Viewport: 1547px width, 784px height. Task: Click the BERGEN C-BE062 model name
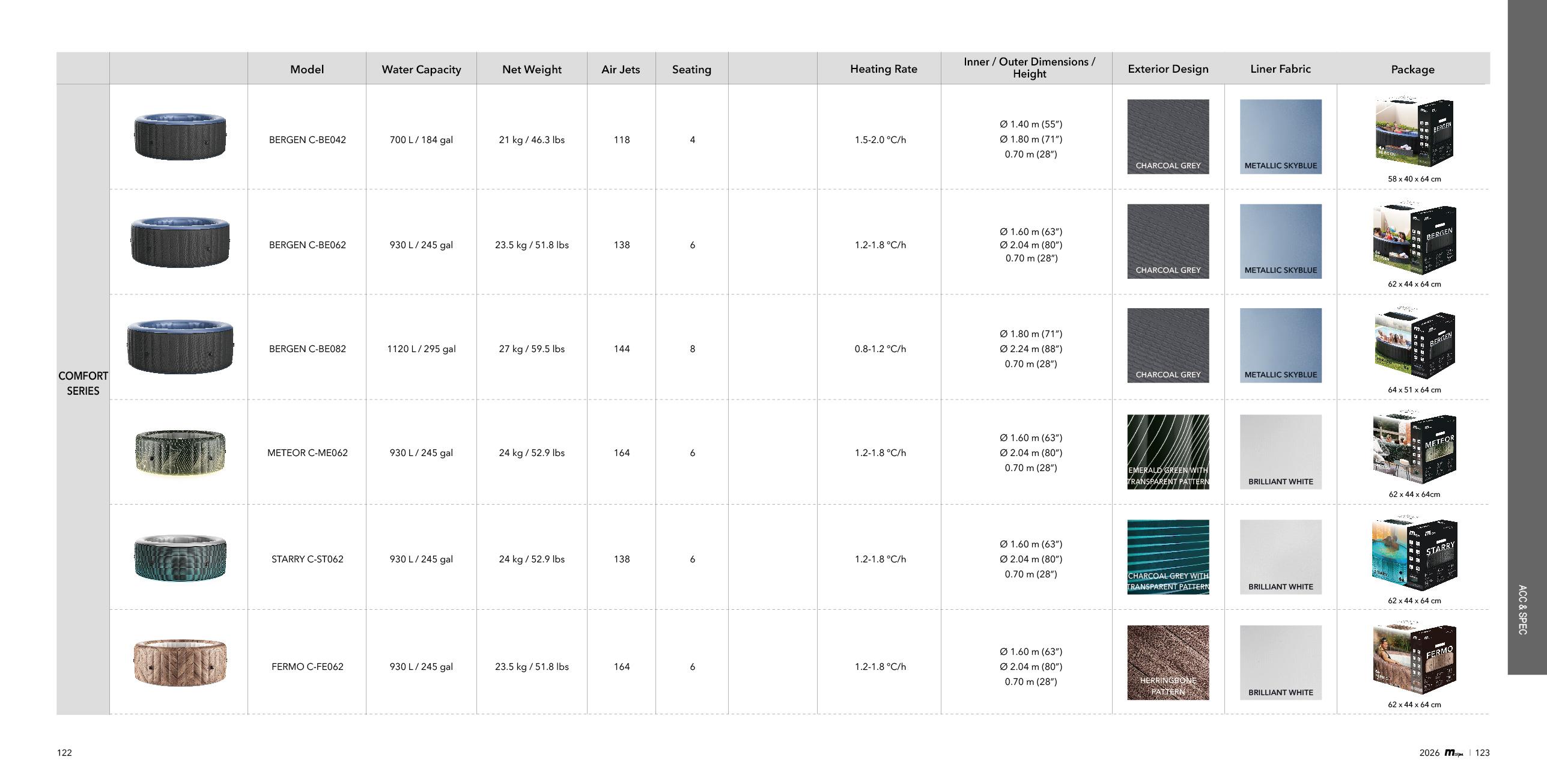(x=307, y=245)
